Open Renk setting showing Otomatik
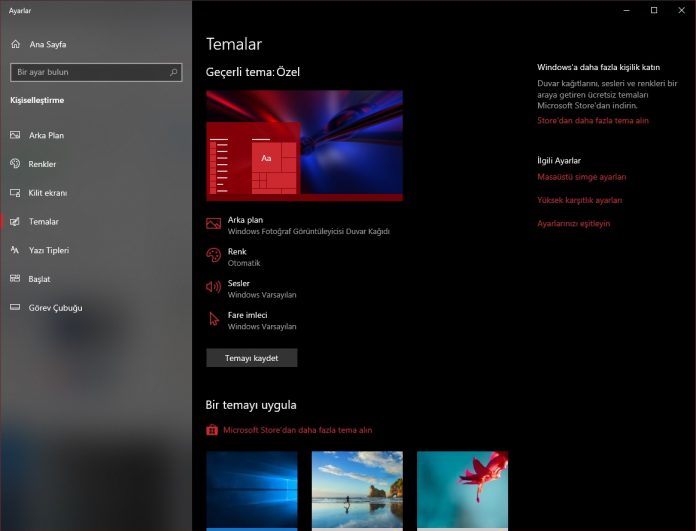 click(233, 257)
